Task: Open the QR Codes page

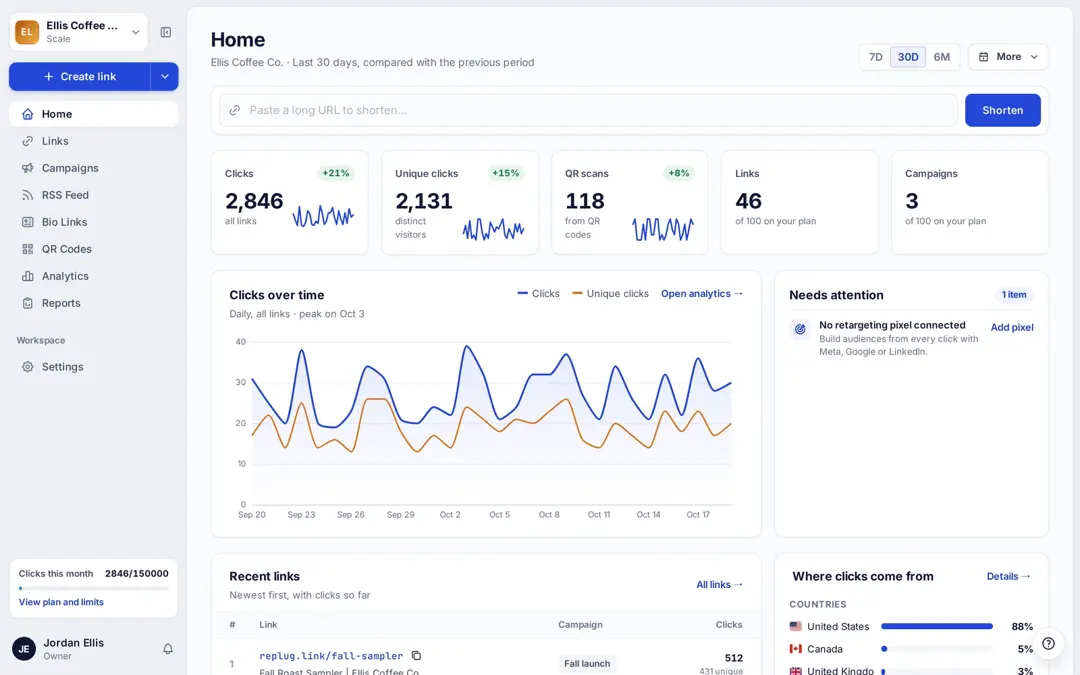Action: pos(94,249)
